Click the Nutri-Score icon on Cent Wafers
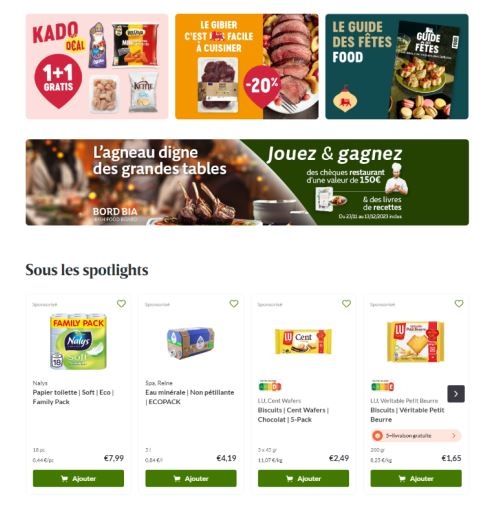Viewport: 489px width, 510px height. pyautogui.click(x=270, y=386)
